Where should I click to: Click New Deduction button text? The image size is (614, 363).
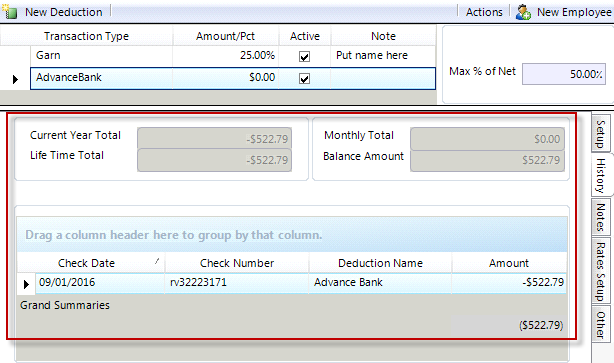click(x=64, y=12)
